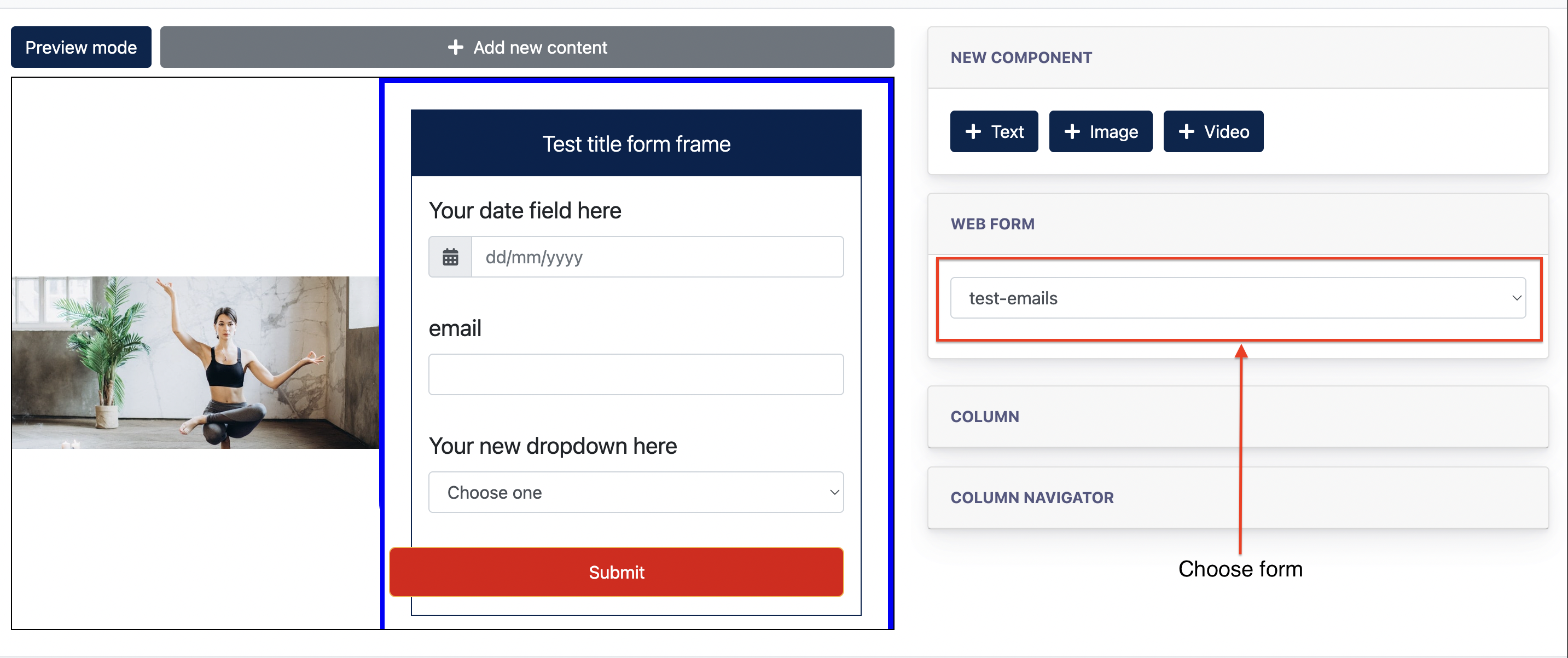Click the chevron arrow of test-emails select

(1515, 298)
